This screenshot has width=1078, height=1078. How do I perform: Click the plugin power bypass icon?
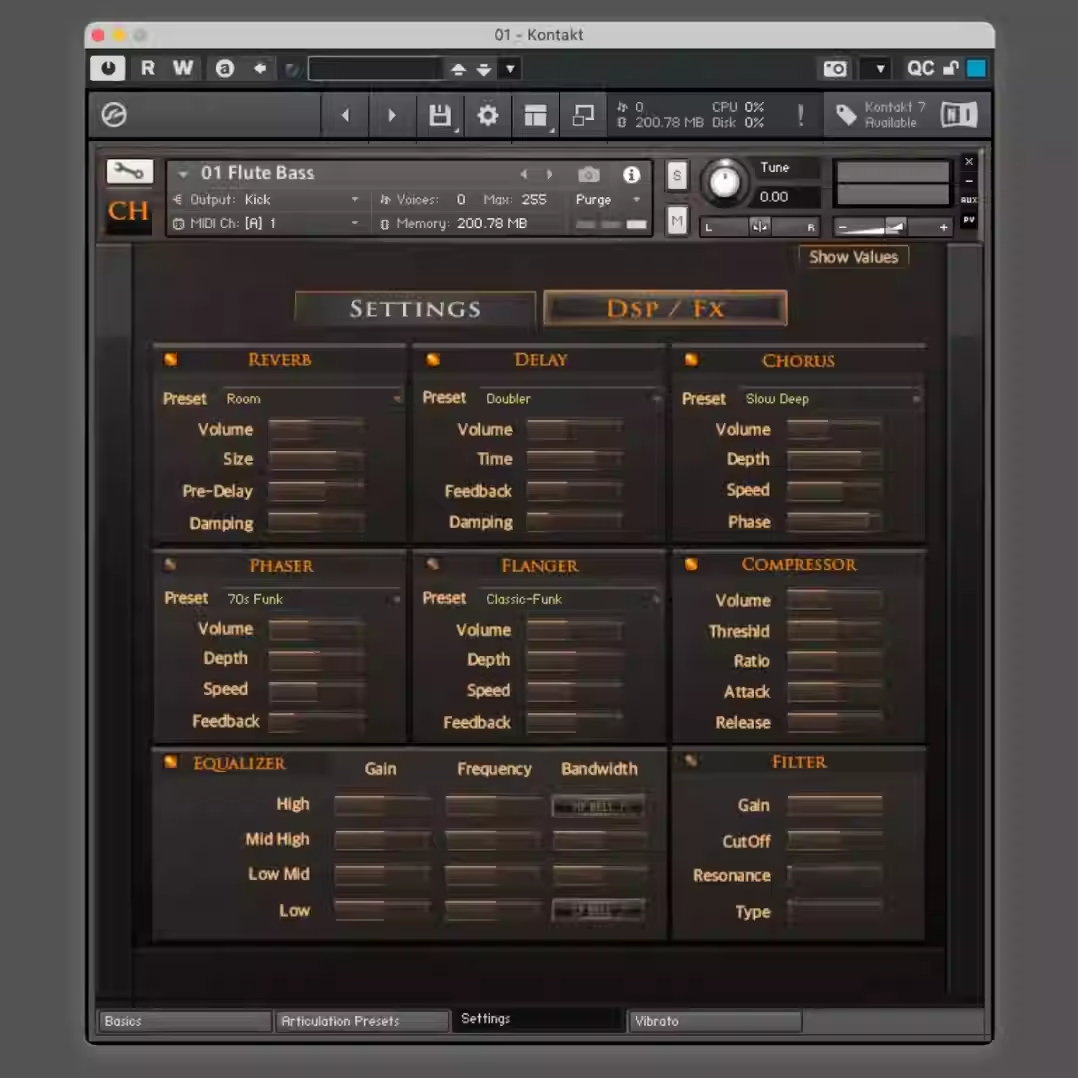108,68
